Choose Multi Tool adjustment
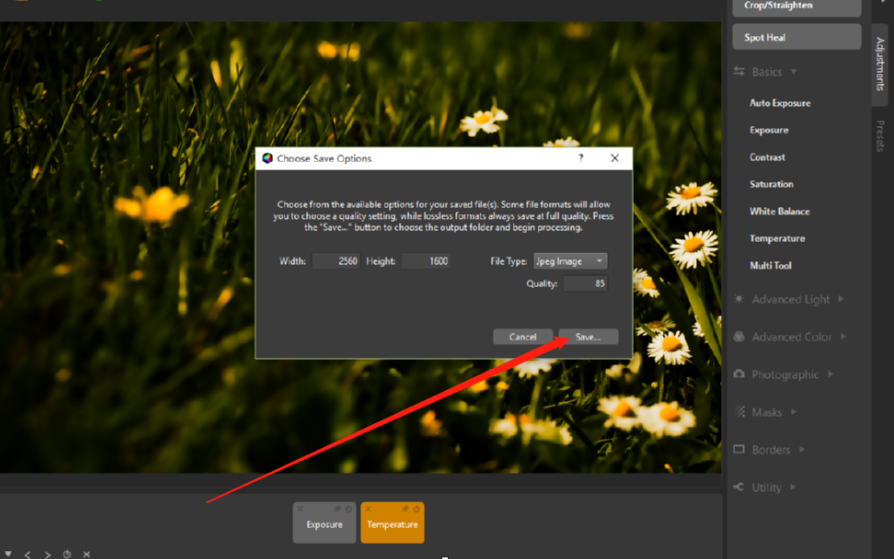The image size is (894, 559). (770, 266)
